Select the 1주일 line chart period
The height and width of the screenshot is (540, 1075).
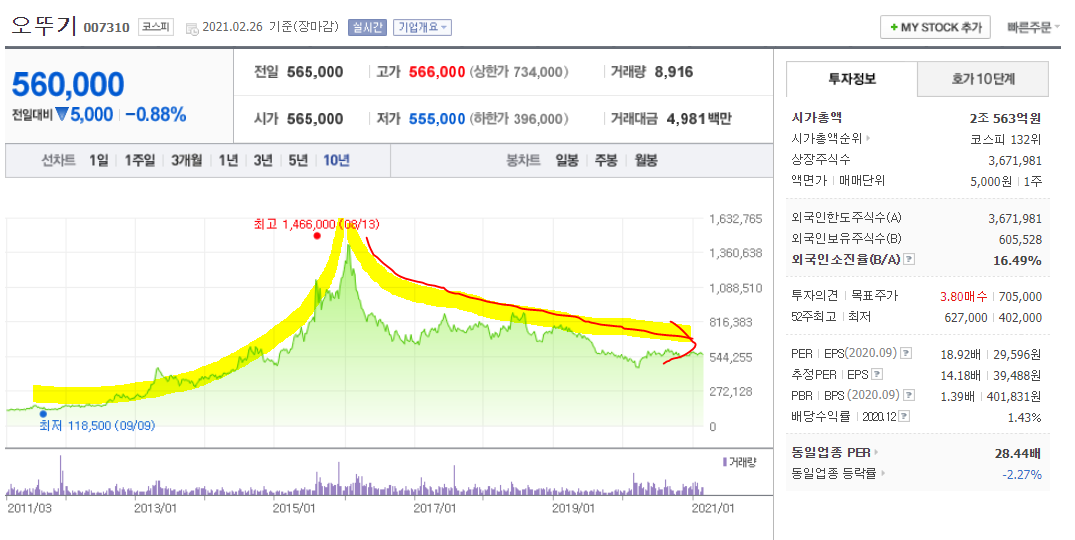coord(140,160)
